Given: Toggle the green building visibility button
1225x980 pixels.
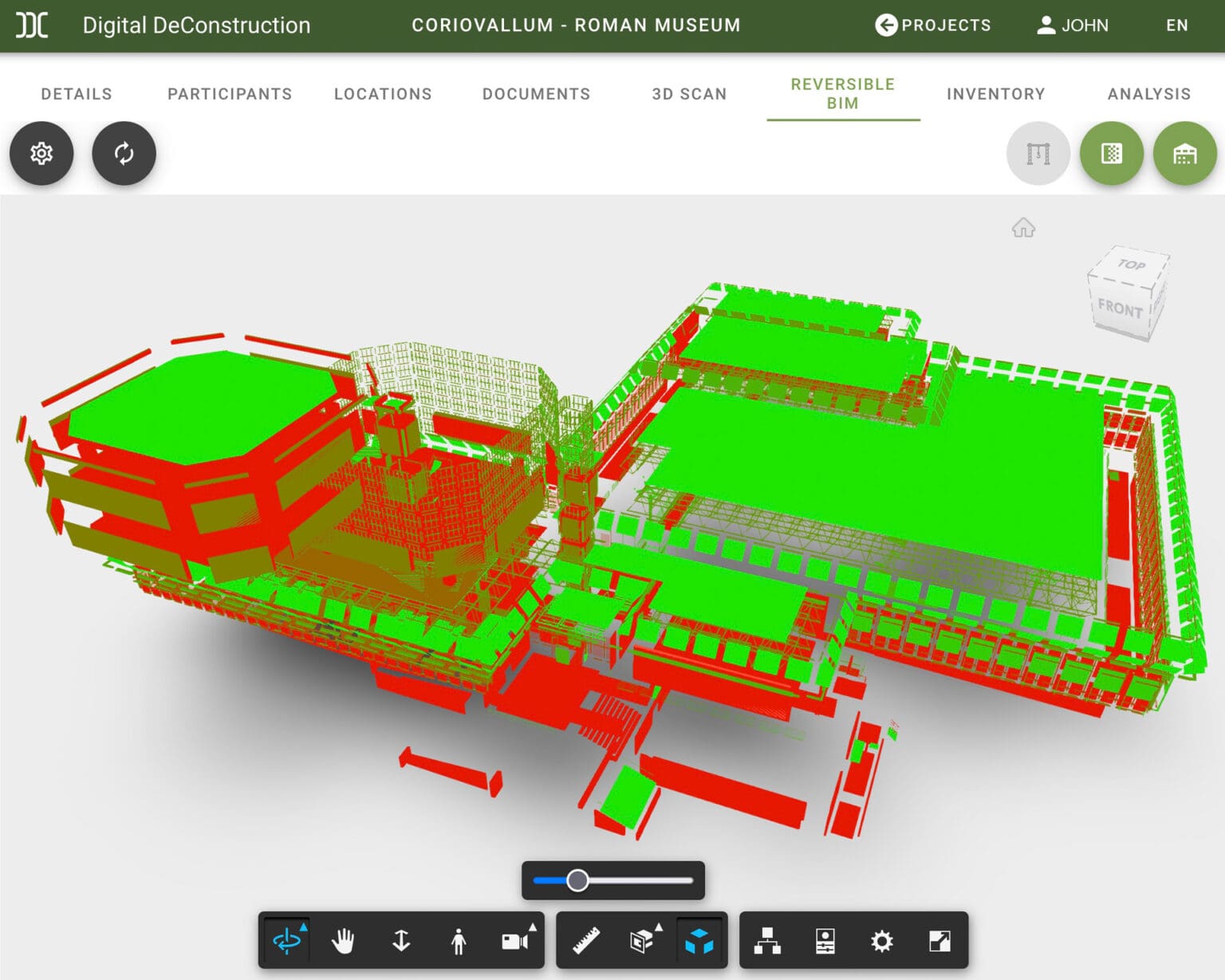Looking at the screenshot, I should pyautogui.click(x=1185, y=153).
